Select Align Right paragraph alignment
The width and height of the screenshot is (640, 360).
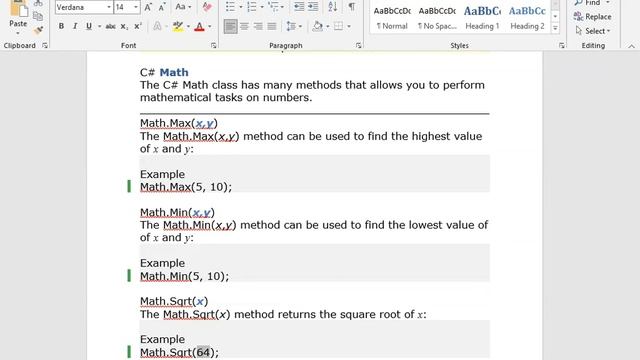click(258, 27)
